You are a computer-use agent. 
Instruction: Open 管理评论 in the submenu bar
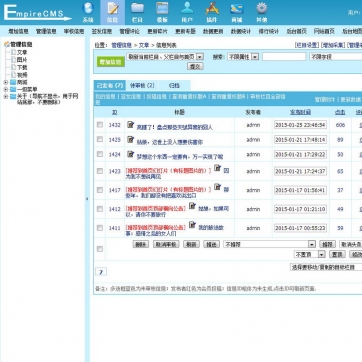click(x=130, y=31)
